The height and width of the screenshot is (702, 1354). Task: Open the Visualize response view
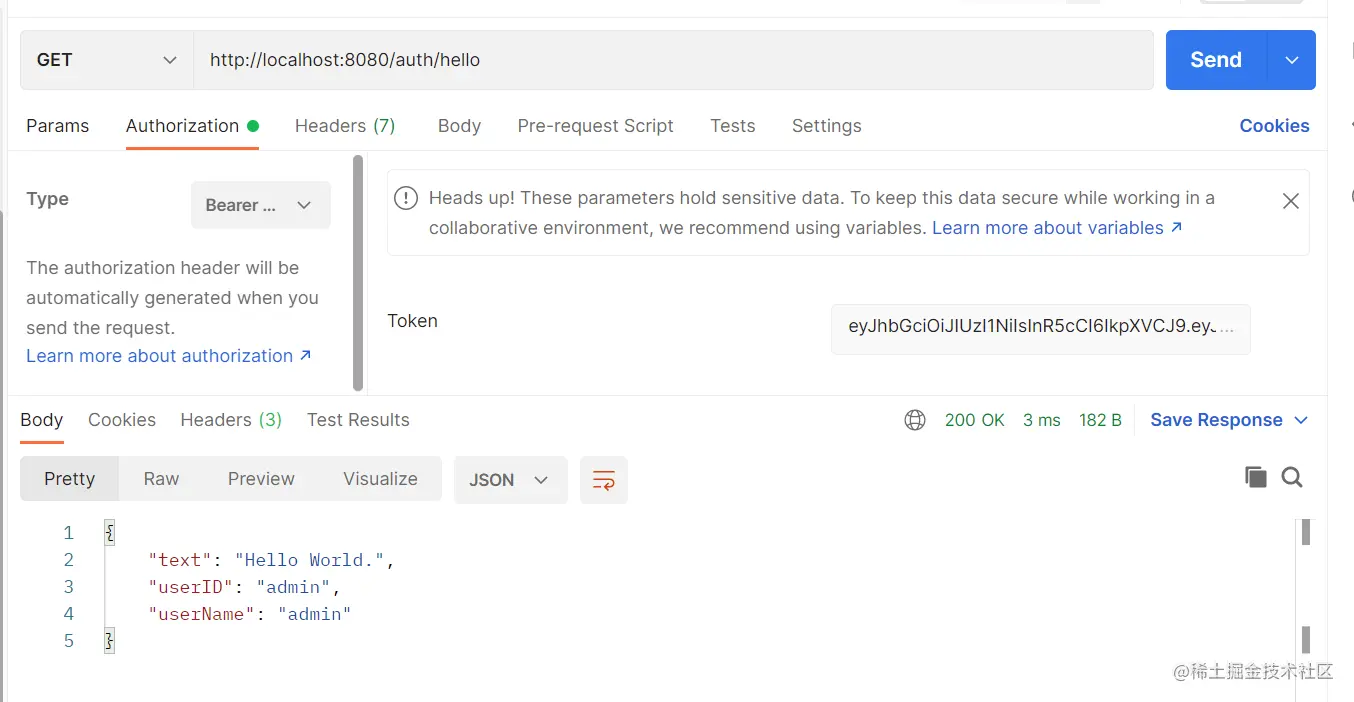click(380, 479)
